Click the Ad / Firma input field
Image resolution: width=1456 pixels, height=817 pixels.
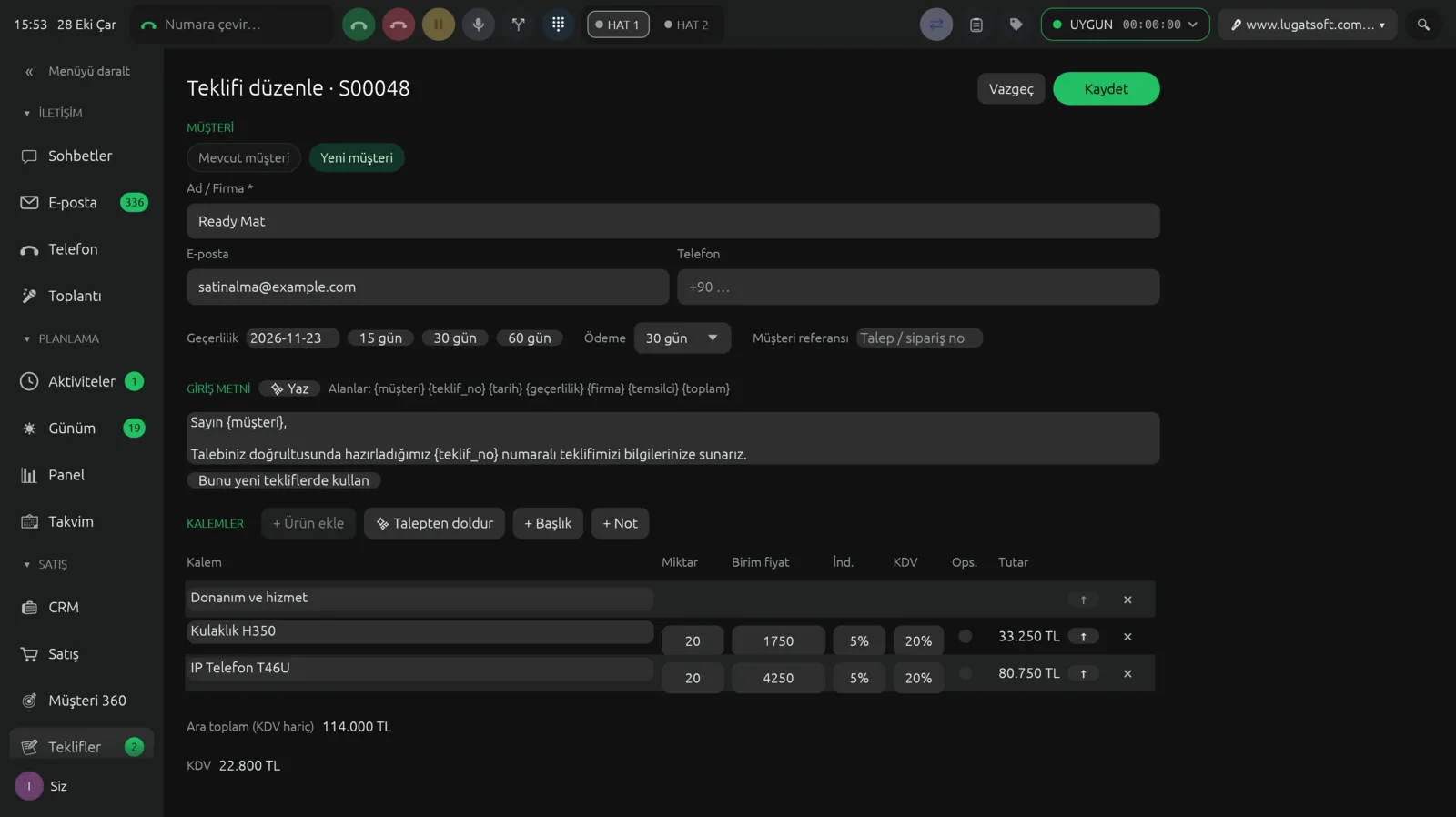tap(673, 222)
